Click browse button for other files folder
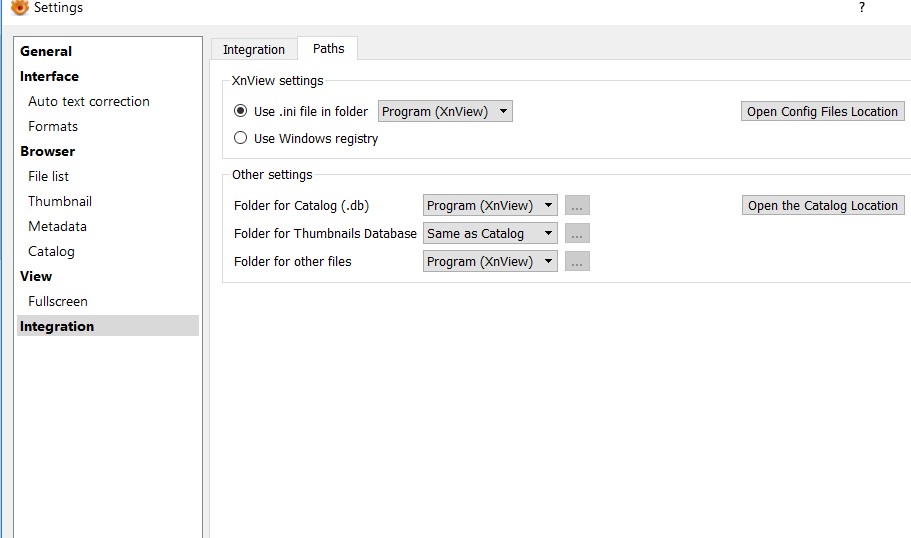The width and height of the screenshot is (911, 538). 577,262
